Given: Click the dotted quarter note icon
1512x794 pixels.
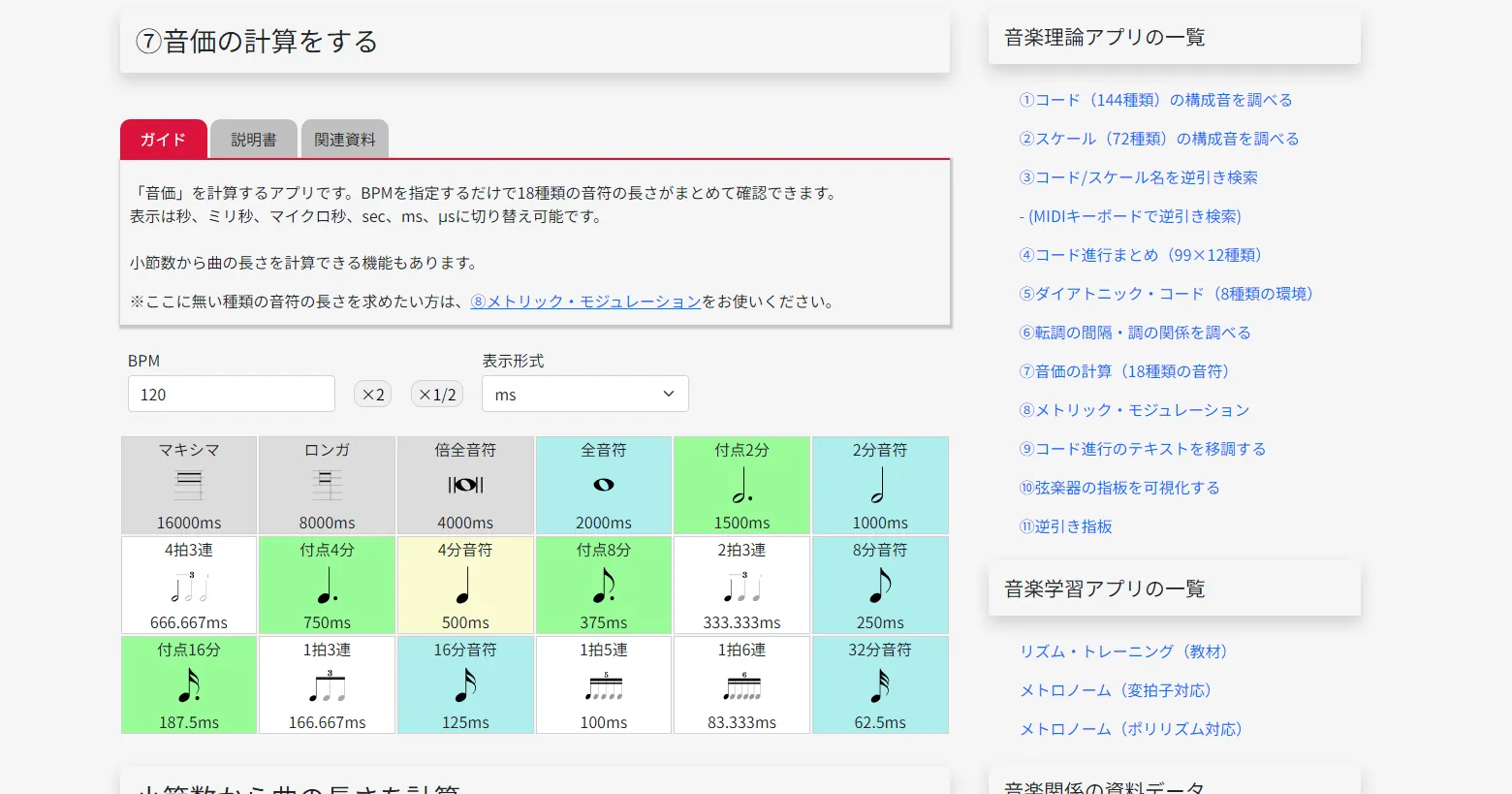Looking at the screenshot, I should (x=328, y=586).
